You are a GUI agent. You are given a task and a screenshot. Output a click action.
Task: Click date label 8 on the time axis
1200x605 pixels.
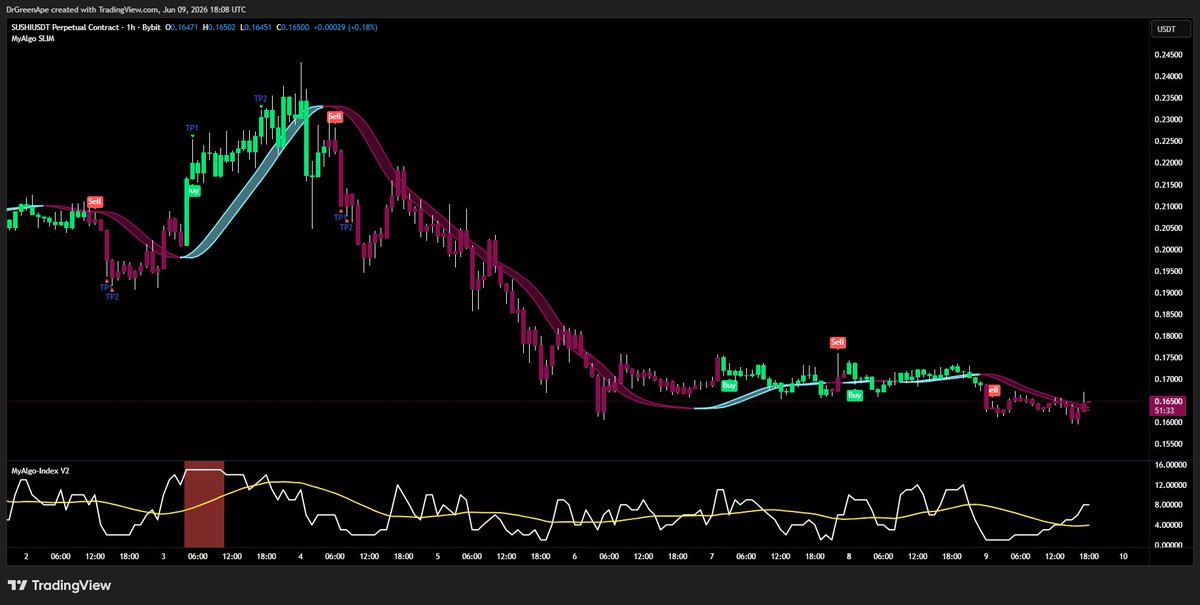pyautogui.click(x=849, y=556)
